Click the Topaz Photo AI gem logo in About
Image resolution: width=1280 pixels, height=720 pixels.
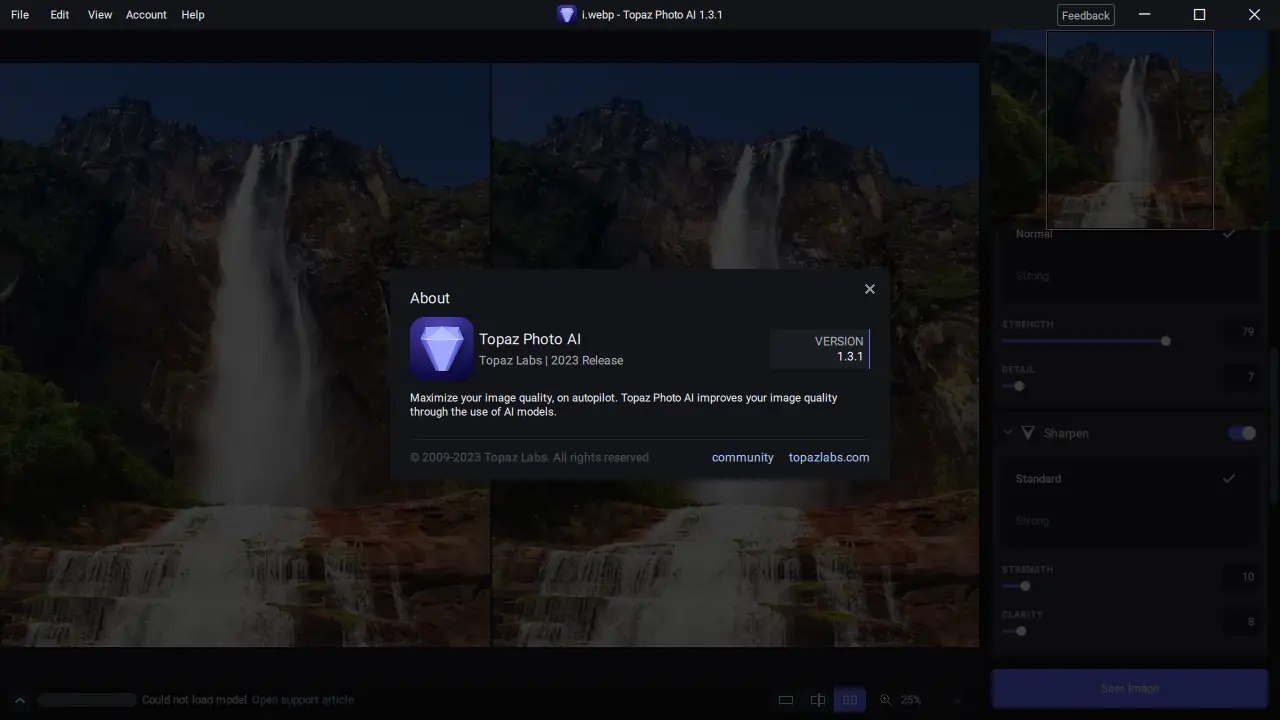click(x=442, y=349)
